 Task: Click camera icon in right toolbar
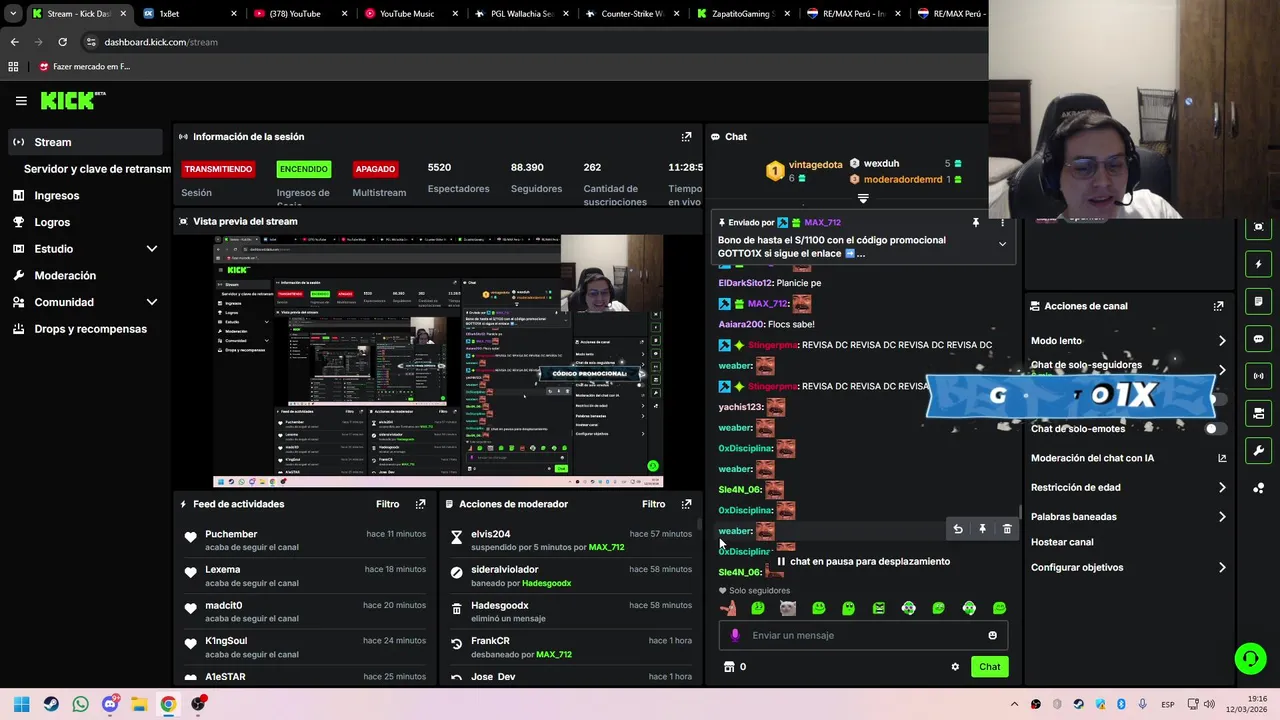tap(1258, 413)
